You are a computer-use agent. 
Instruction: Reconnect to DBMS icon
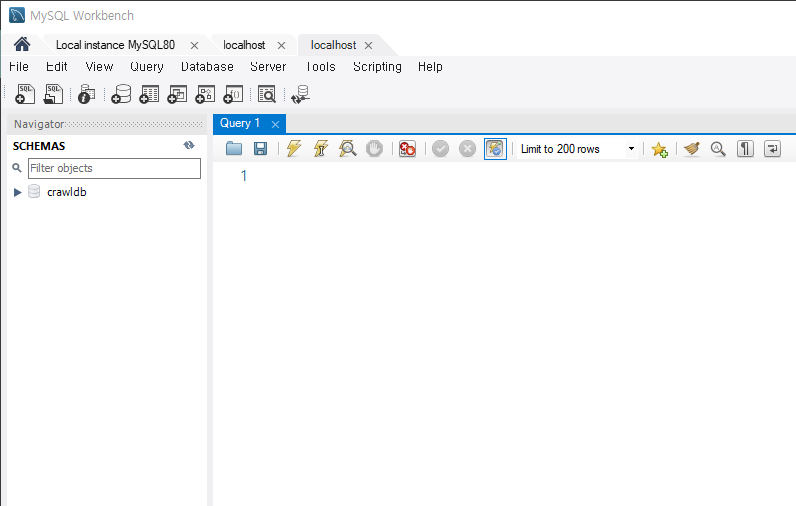301,94
